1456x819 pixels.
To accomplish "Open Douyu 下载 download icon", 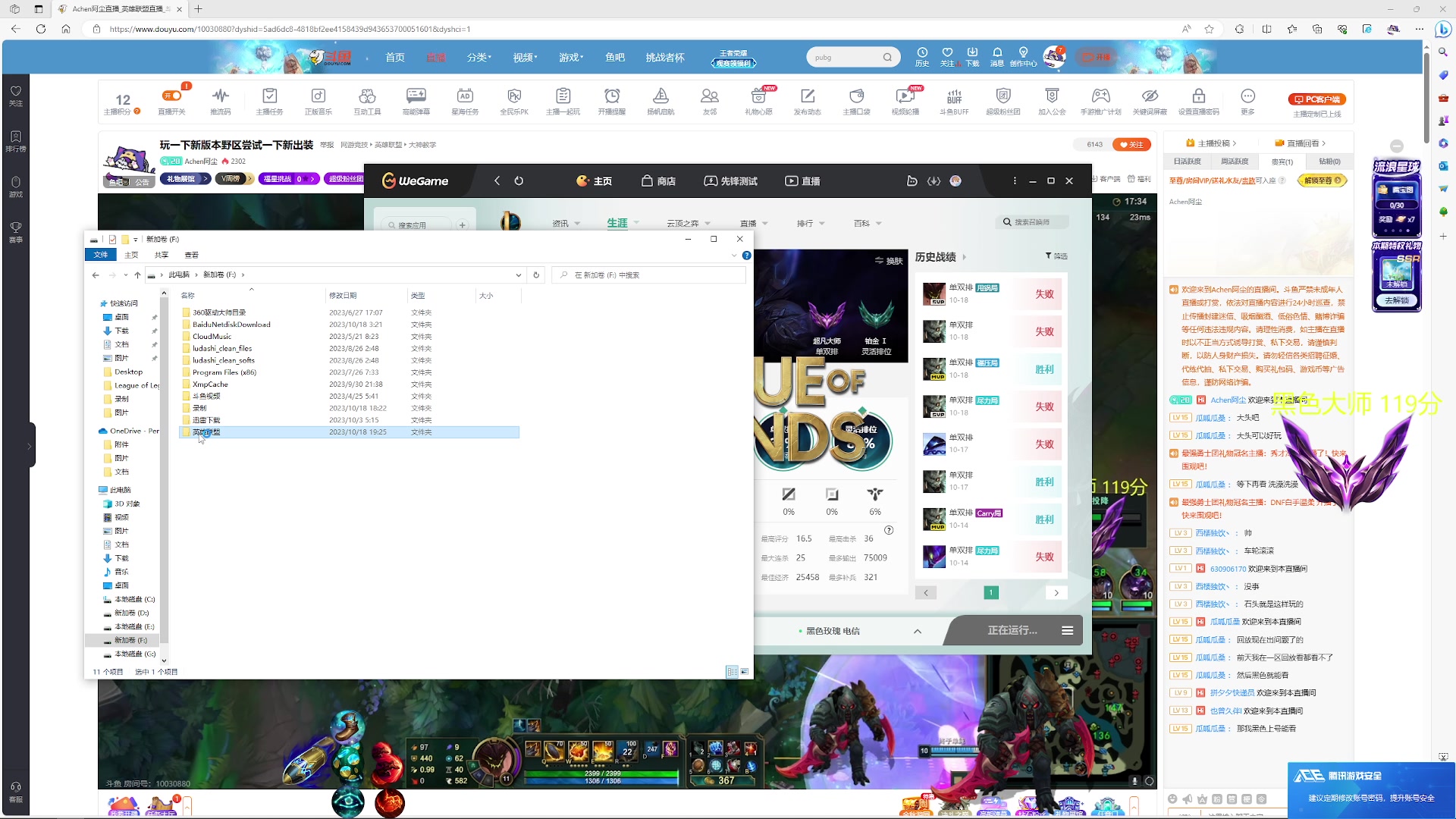I will pyautogui.click(x=972, y=57).
